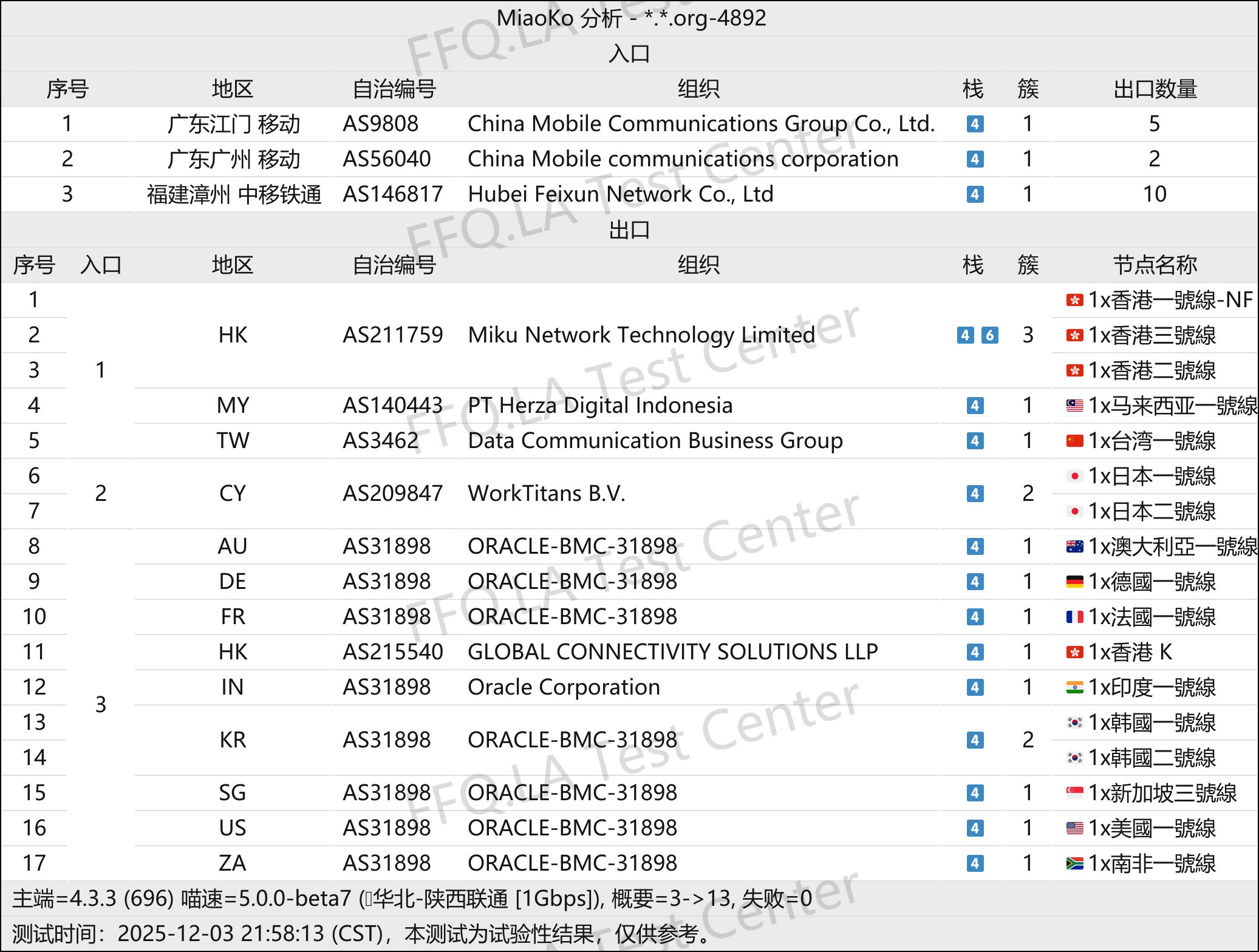The image size is (1259, 952).
Task: Click the MiaoKo 分析 title text
Action: pos(632,18)
